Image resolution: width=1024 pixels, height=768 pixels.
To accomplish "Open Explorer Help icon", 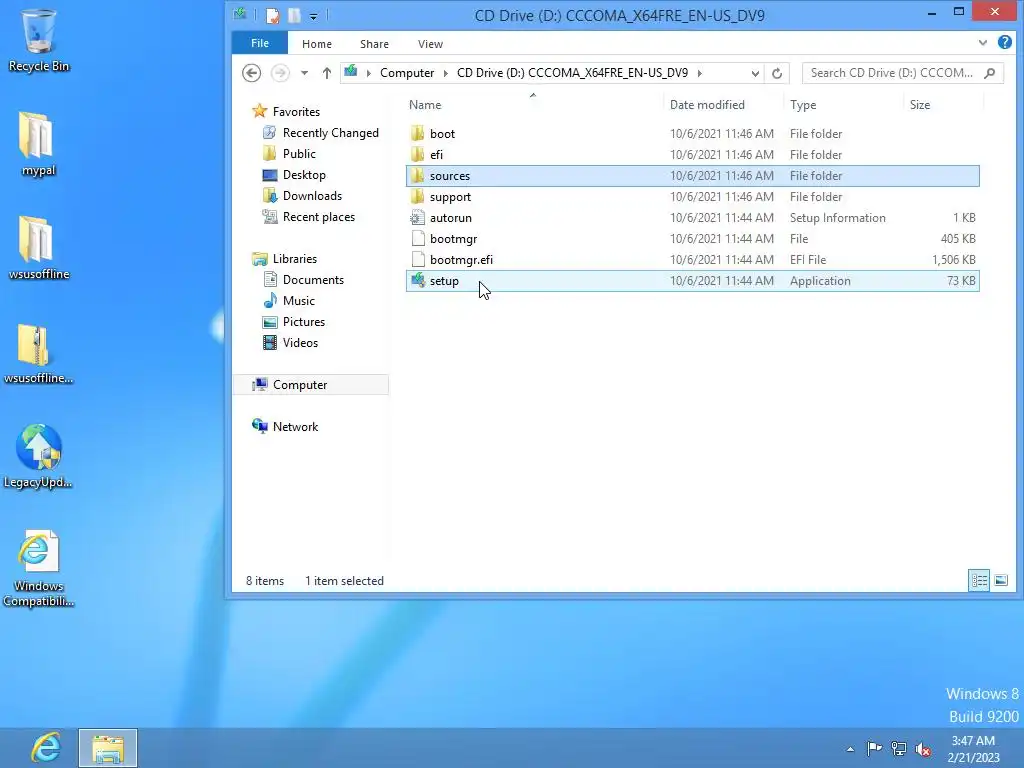I will coord(1004,43).
